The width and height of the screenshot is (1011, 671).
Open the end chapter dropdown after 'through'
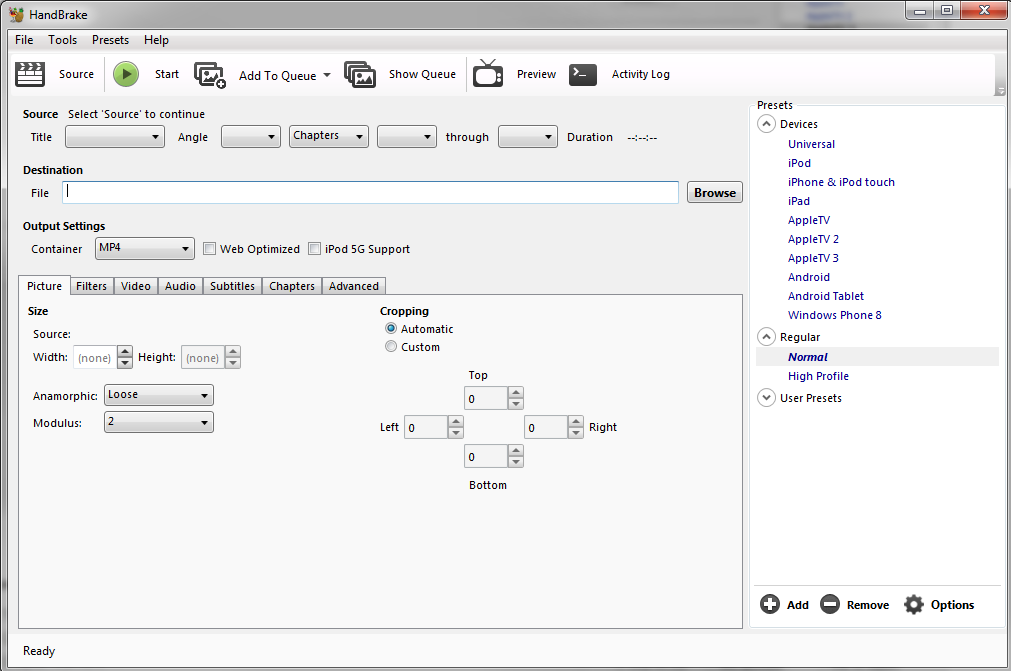[x=527, y=137]
